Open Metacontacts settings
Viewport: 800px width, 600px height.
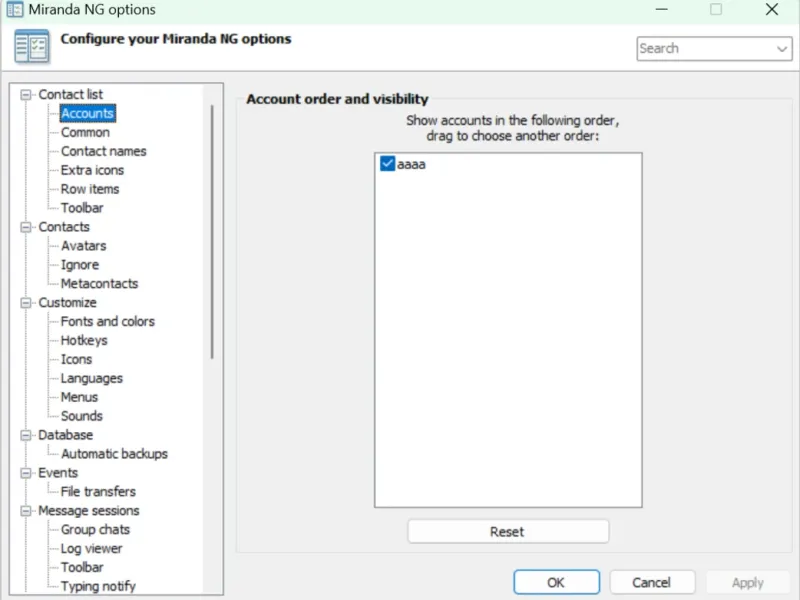click(x=99, y=283)
